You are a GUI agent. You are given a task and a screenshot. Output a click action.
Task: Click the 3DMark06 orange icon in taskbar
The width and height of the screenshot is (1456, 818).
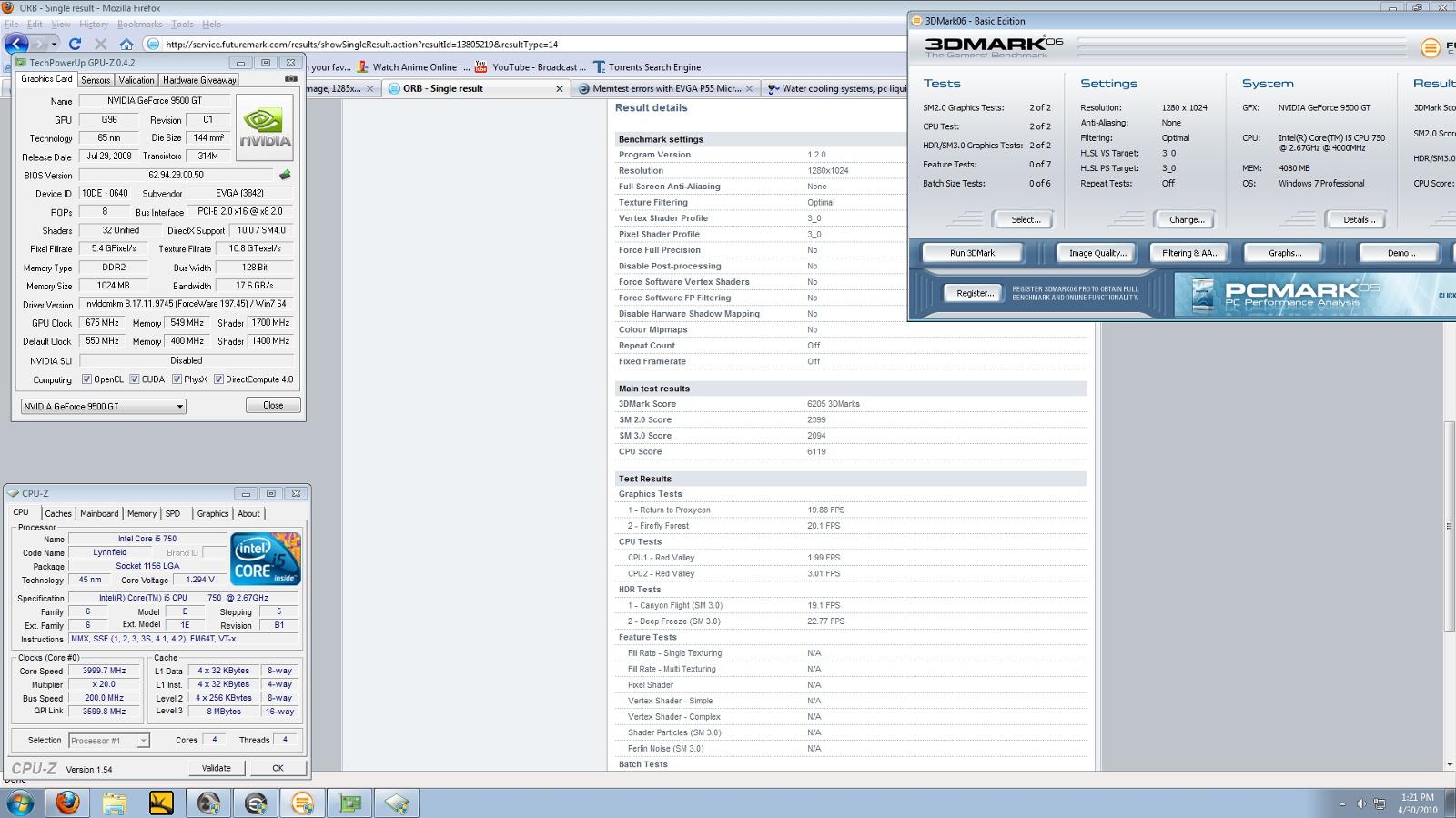302,803
